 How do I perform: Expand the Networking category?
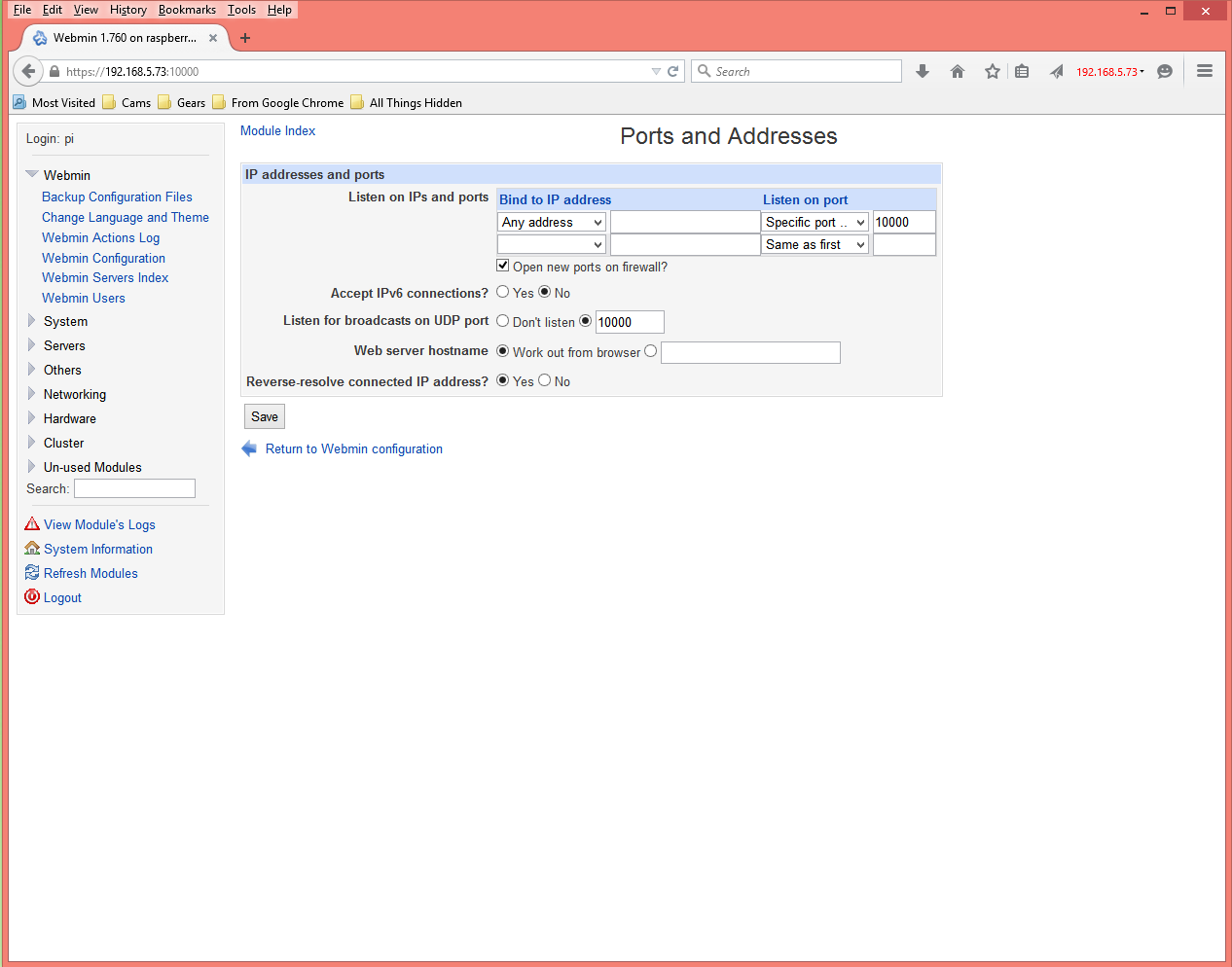[31, 393]
